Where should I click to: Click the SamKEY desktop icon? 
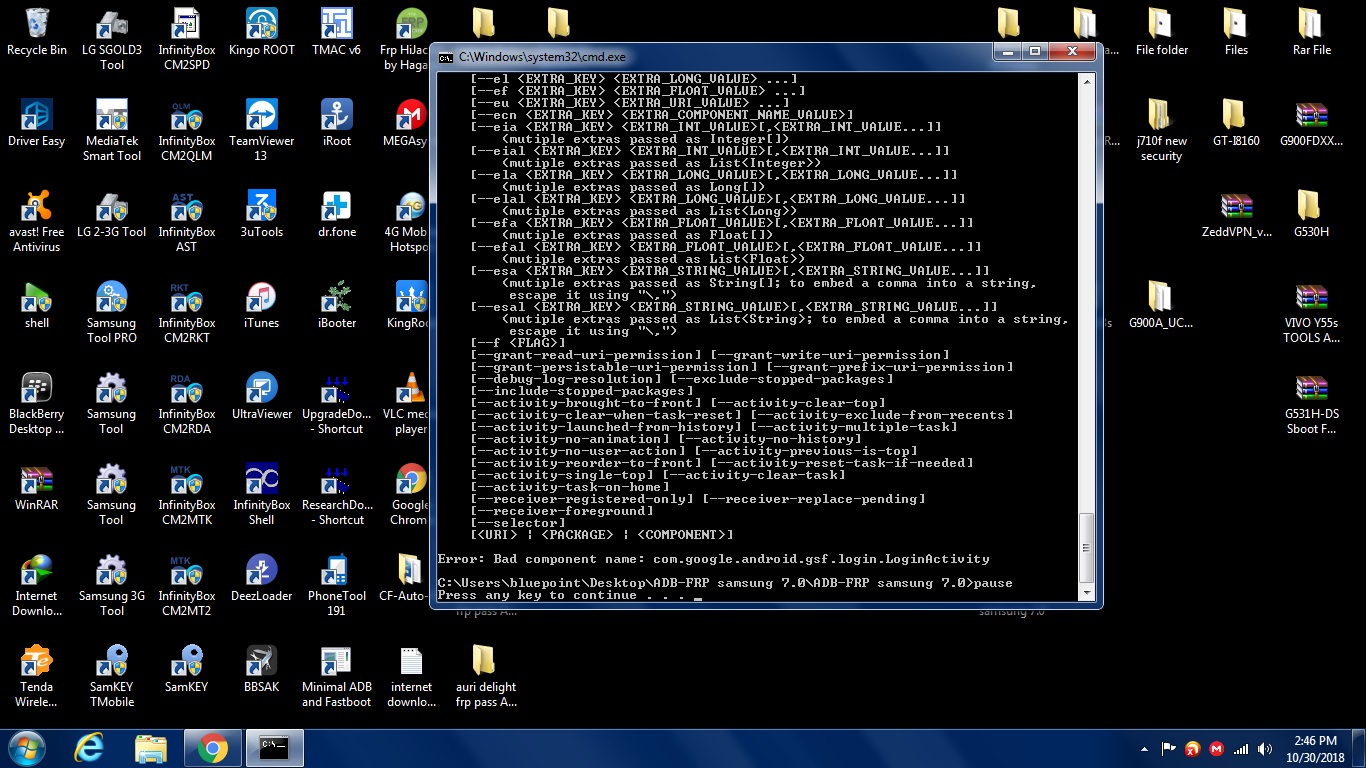(186, 669)
